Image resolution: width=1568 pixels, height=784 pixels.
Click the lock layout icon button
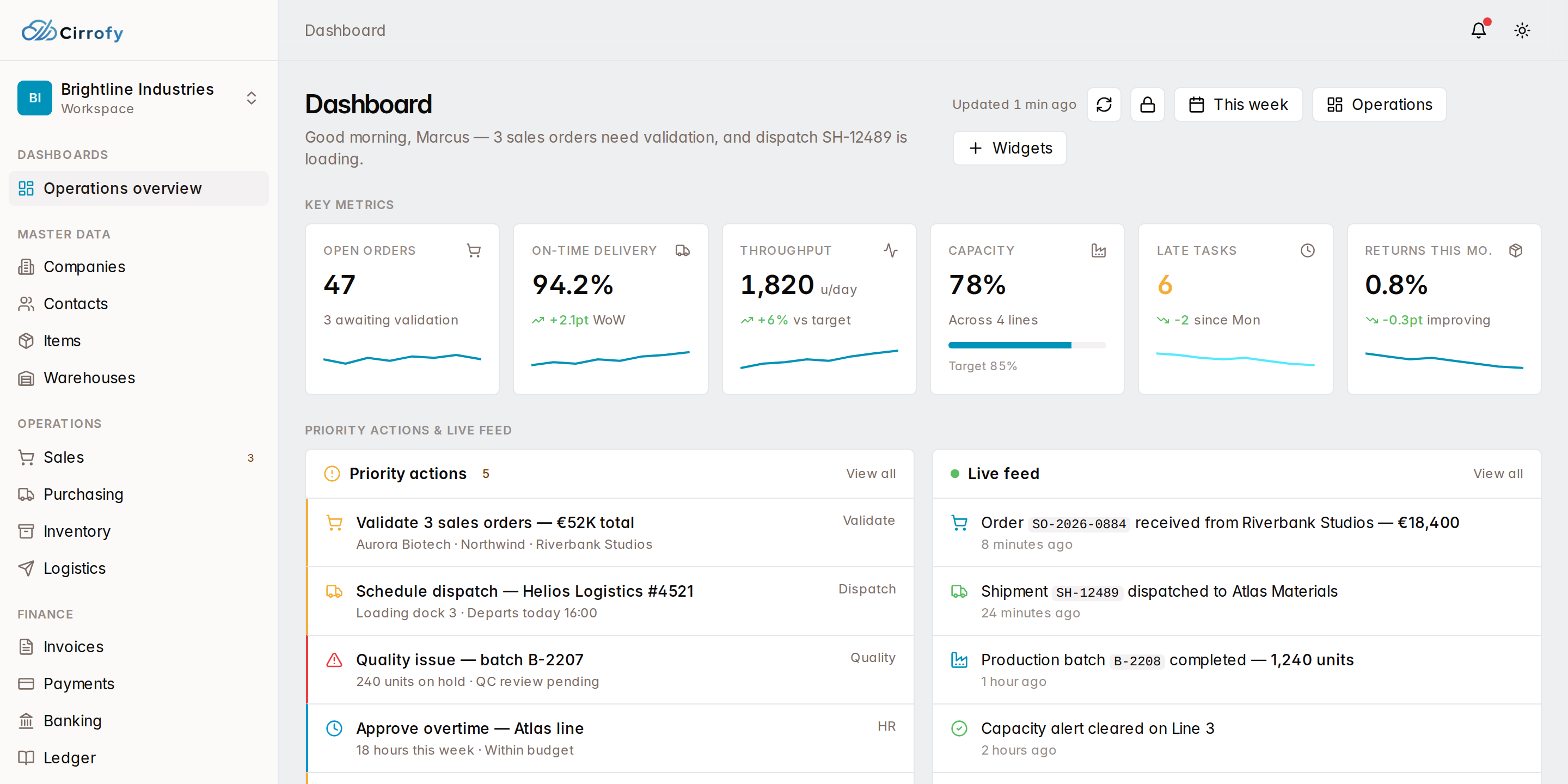1147,105
